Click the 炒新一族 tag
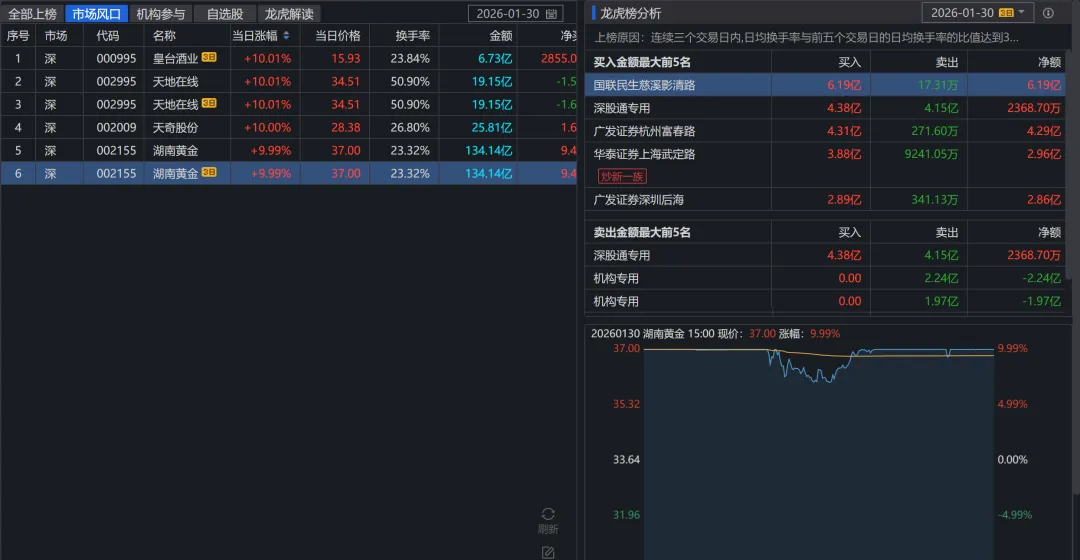The height and width of the screenshot is (560, 1080). [x=622, y=176]
